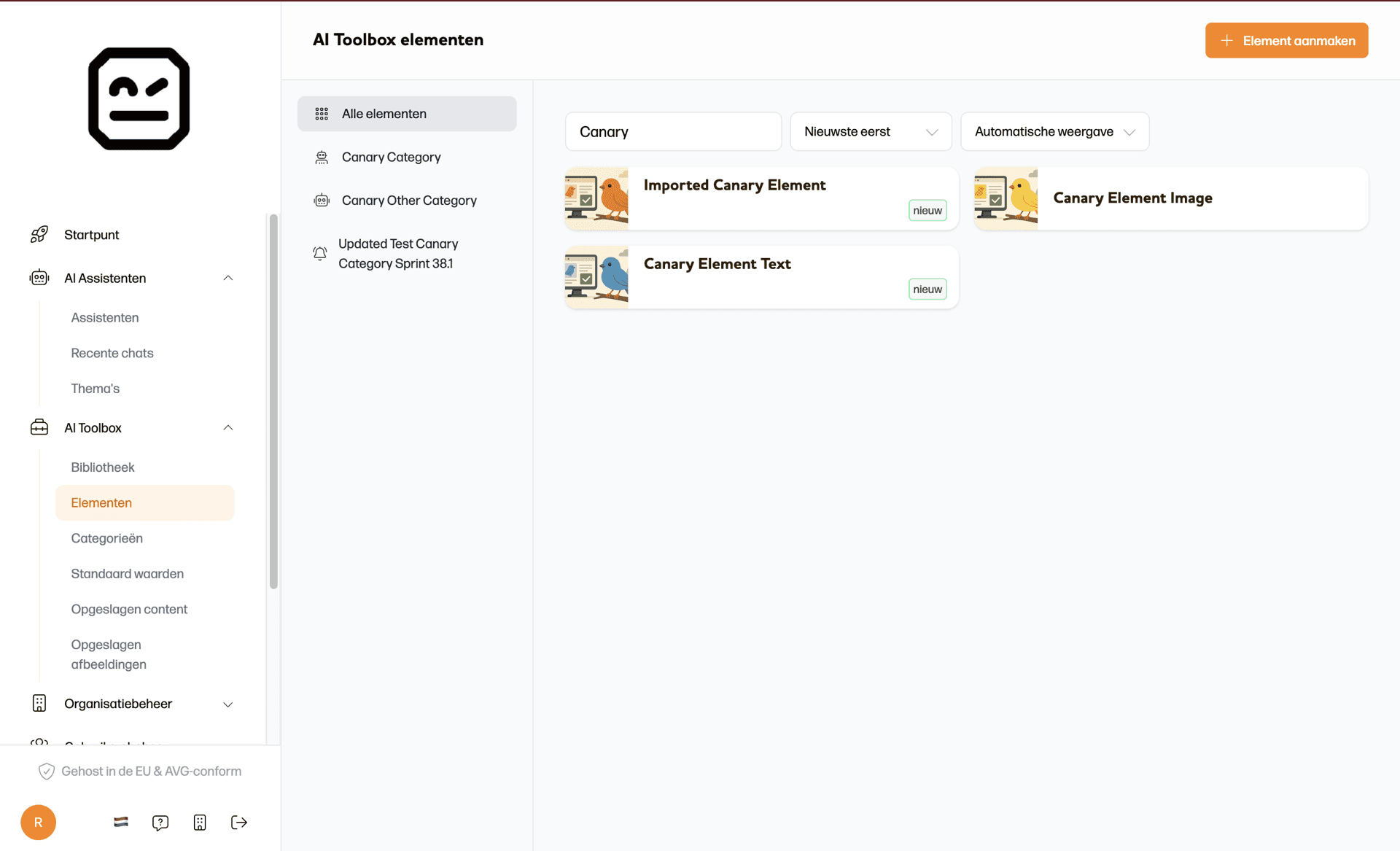The image size is (1400, 851).
Task: Click the organization building icon in footer
Action: pyautogui.click(x=200, y=823)
